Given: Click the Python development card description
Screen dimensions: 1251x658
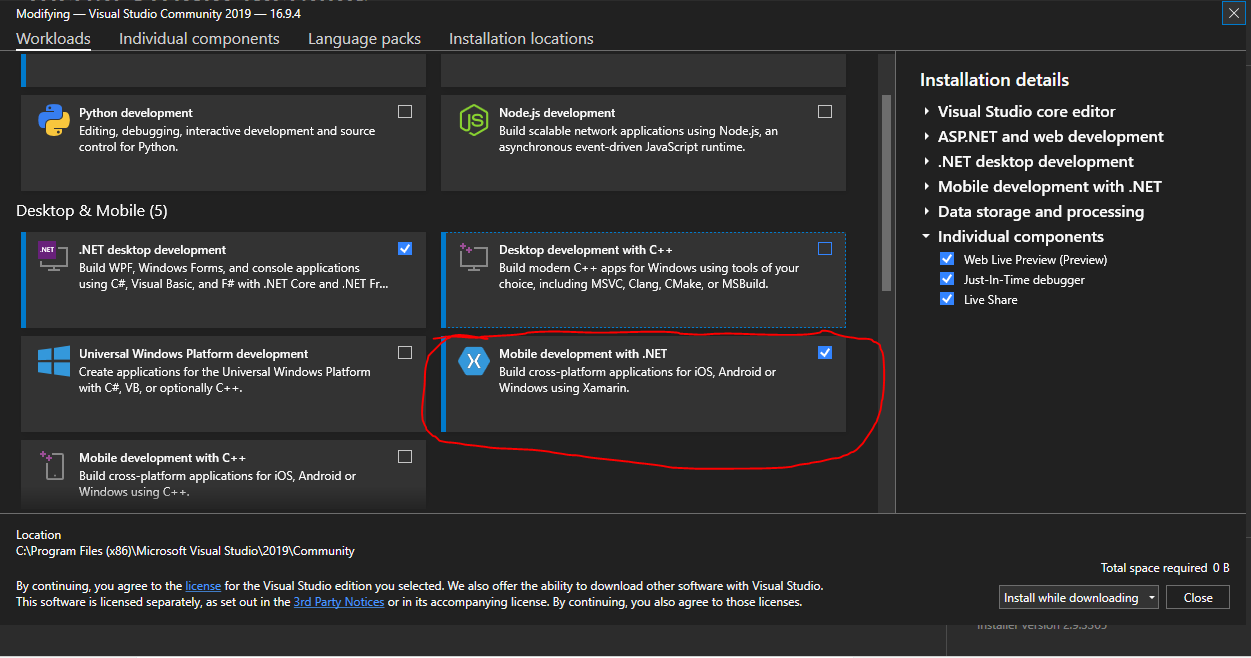Looking at the screenshot, I should point(227,139).
